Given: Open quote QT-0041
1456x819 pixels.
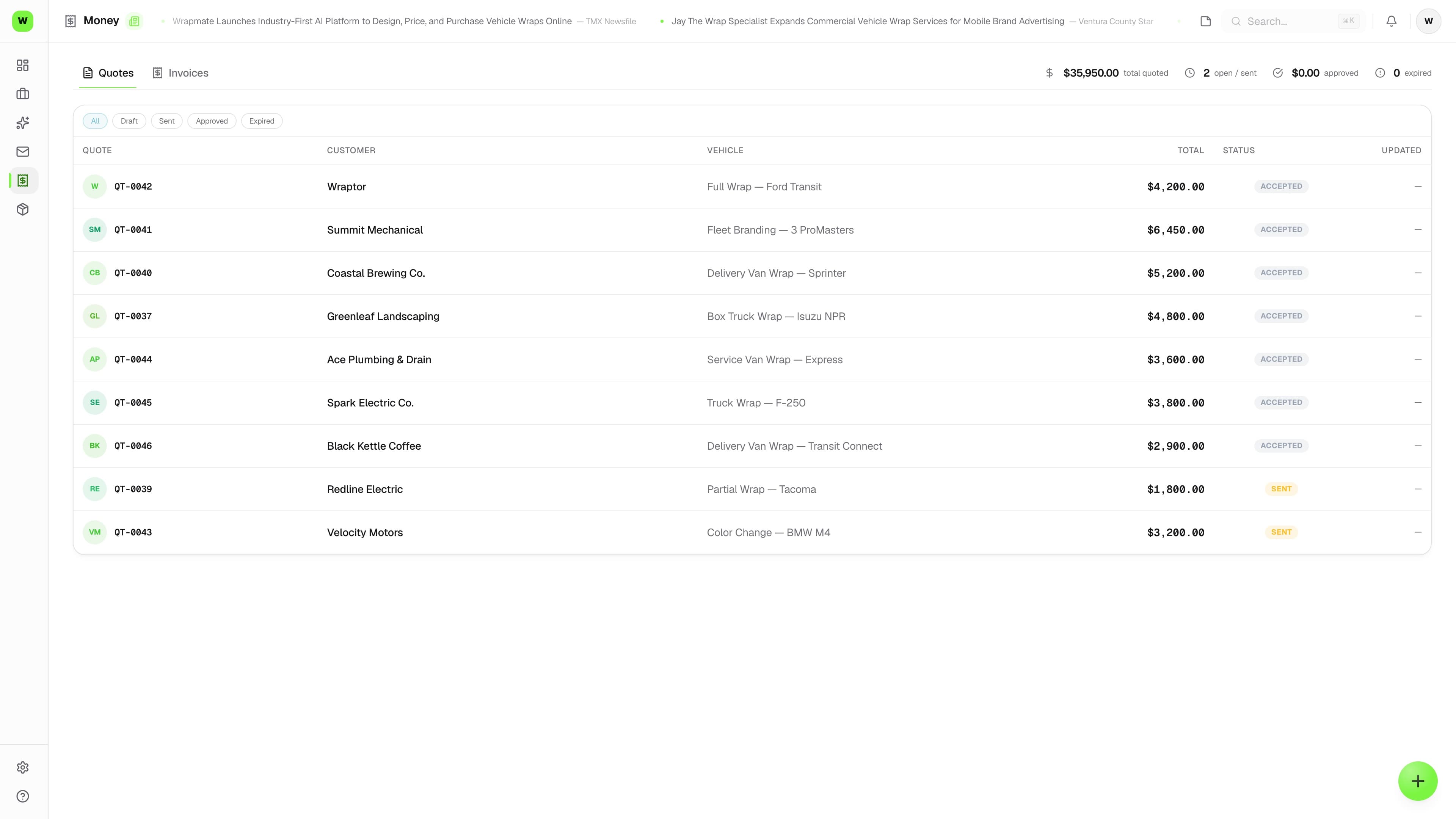Looking at the screenshot, I should (133, 229).
